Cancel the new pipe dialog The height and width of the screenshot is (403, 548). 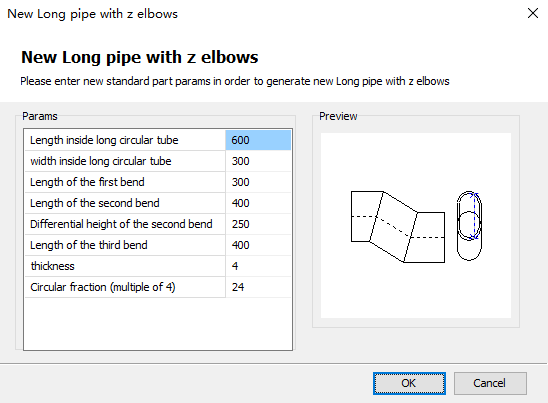490,383
